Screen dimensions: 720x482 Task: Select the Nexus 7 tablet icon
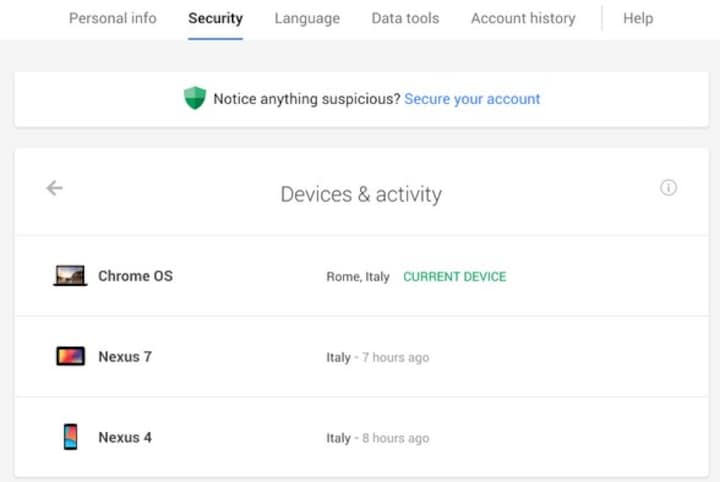click(x=70, y=356)
